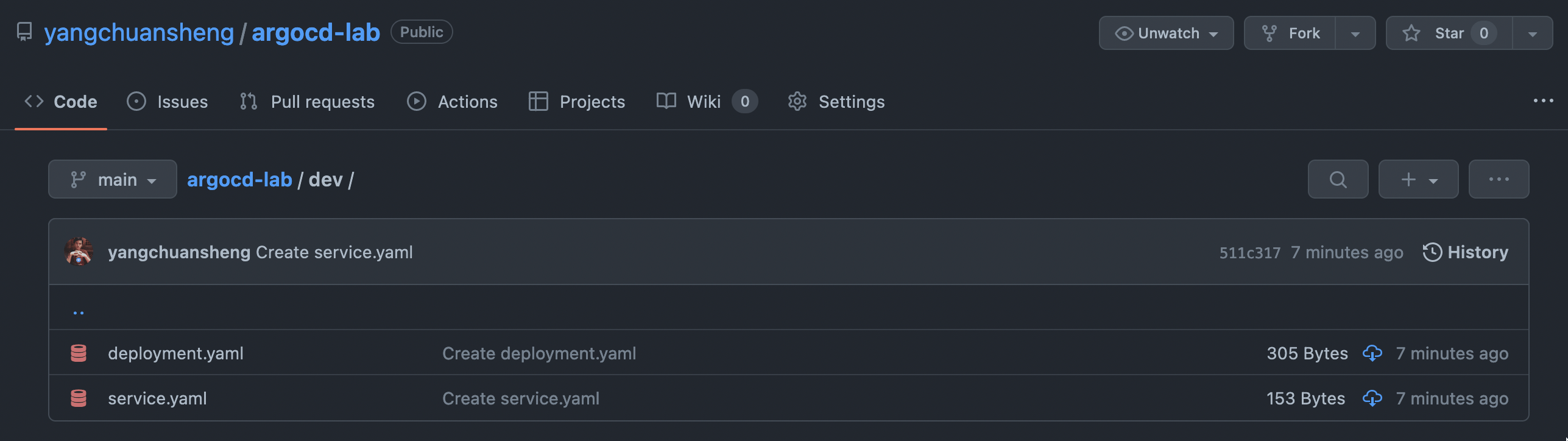Image resolution: width=1568 pixels, height=441 pixels.
Task: Click the repository icon beside yangchuansheng
Action: click(24, 32)
